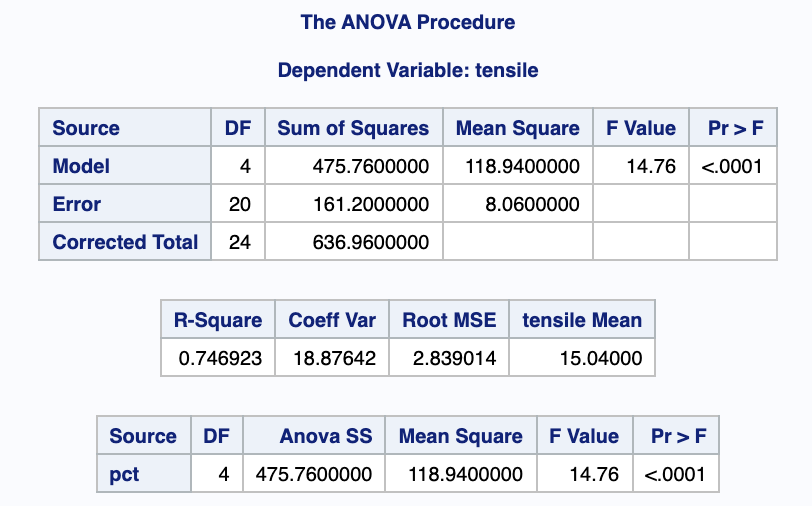Click Dependent Variable: tensile heading

tap(408, 71)
